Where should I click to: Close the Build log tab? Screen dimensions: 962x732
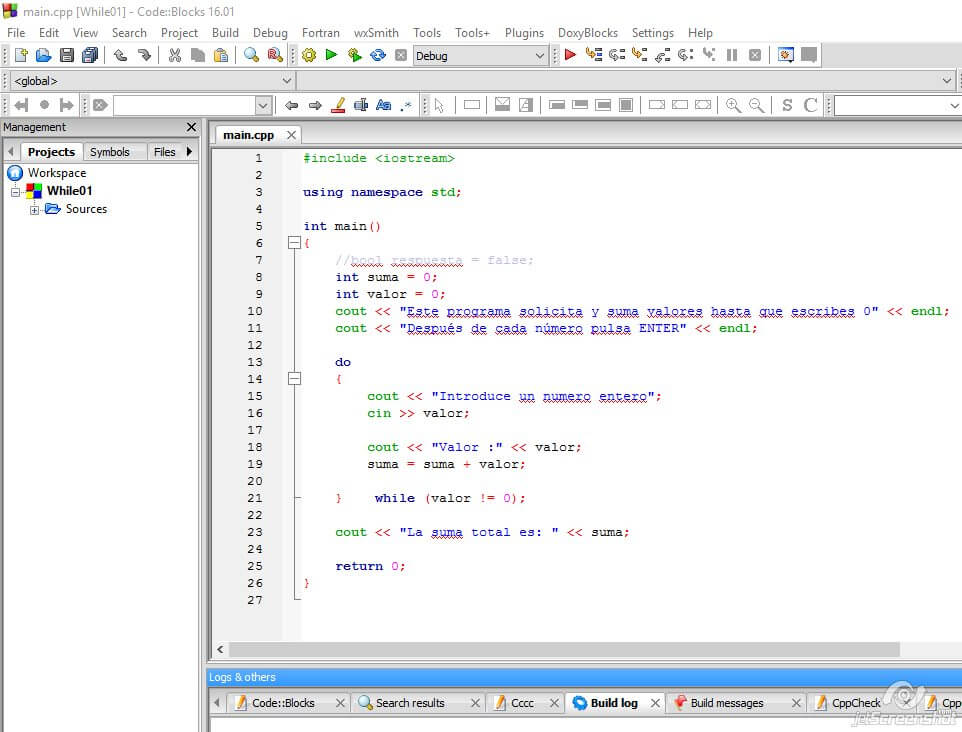click(x=655, y=703)
